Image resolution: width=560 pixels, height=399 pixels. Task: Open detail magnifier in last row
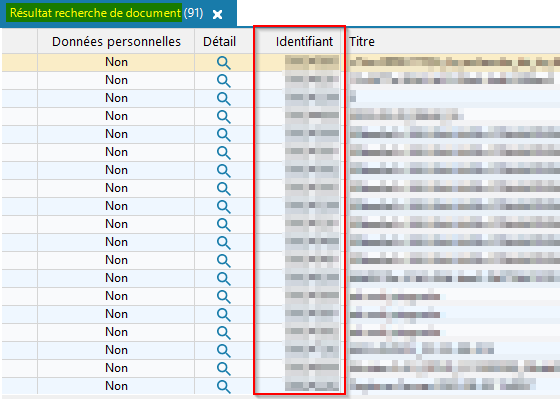point(224,386)
